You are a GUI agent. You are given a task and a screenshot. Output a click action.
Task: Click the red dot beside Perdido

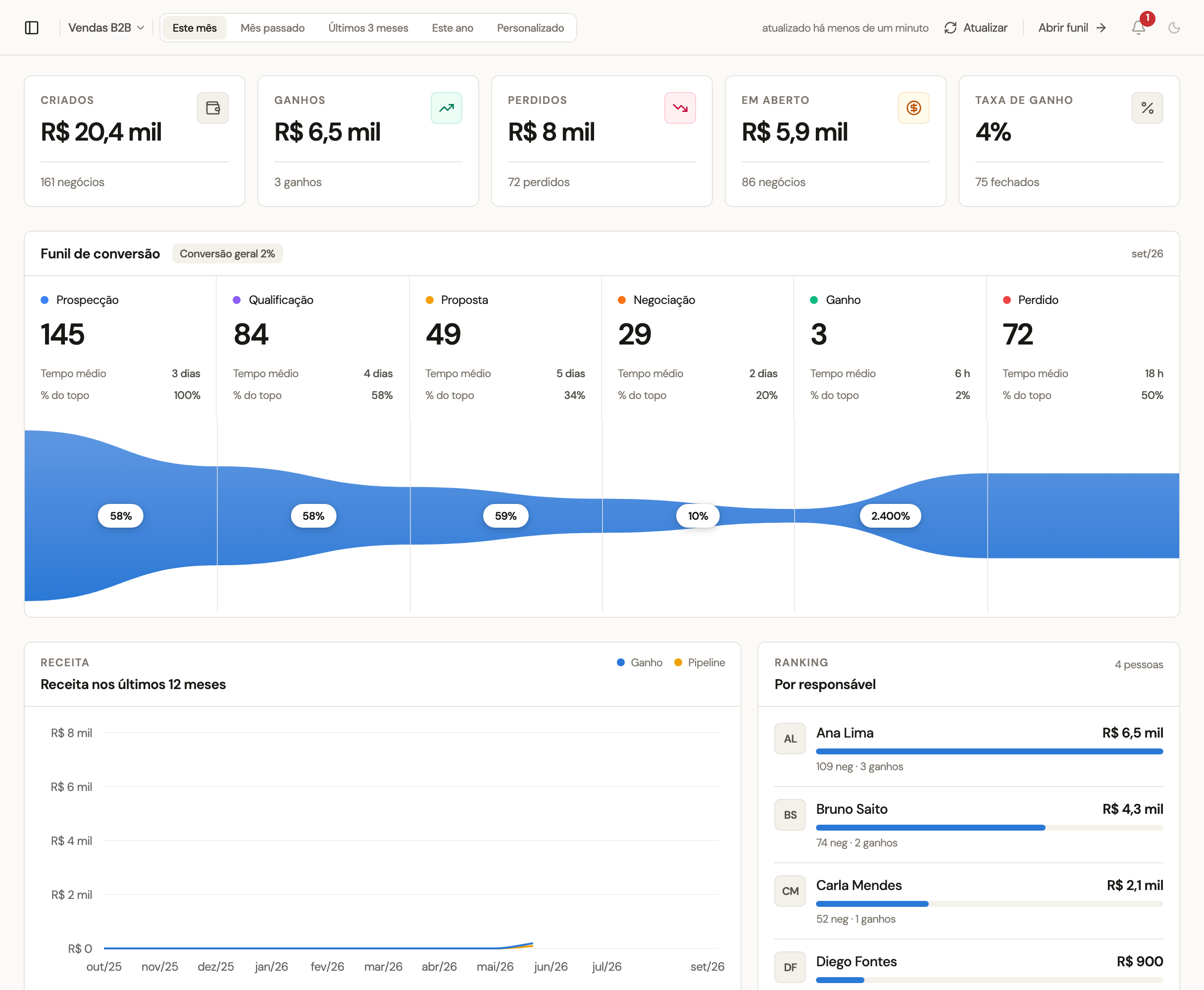point(1006,300)
